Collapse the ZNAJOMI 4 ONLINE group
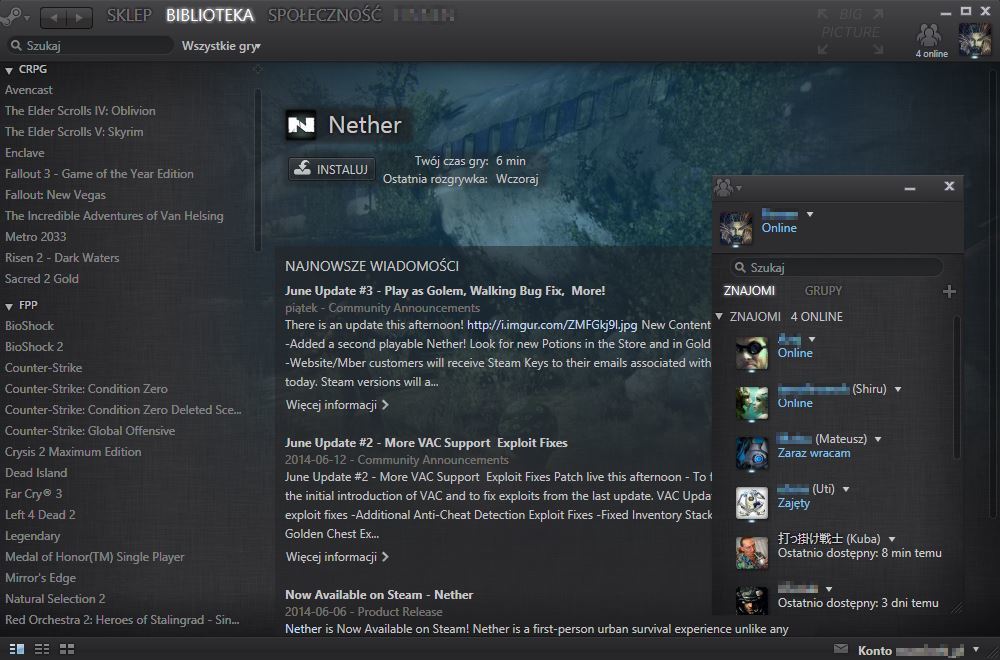1000x660 pixels. [719, 316]
